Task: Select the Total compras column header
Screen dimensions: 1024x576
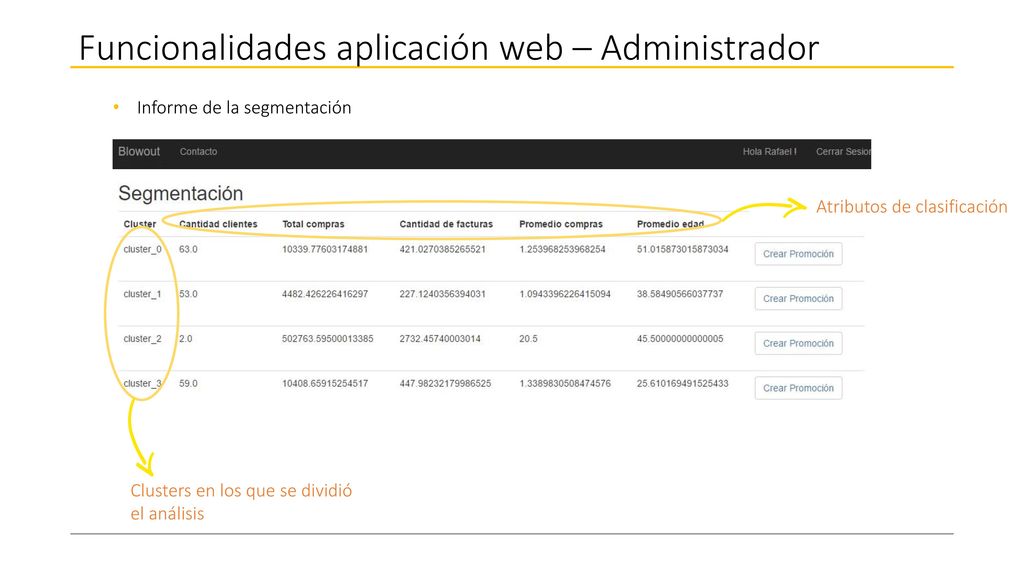Action: [313, 224]
